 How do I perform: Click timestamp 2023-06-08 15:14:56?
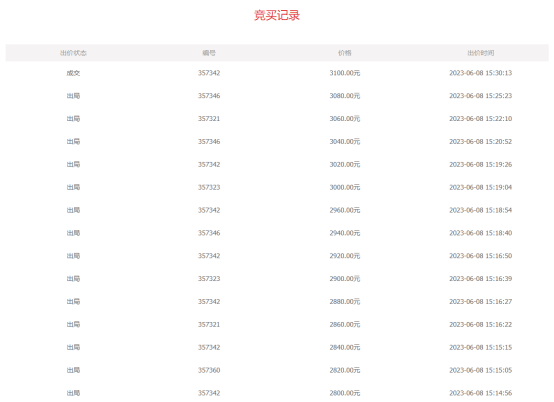coord(481,393)
